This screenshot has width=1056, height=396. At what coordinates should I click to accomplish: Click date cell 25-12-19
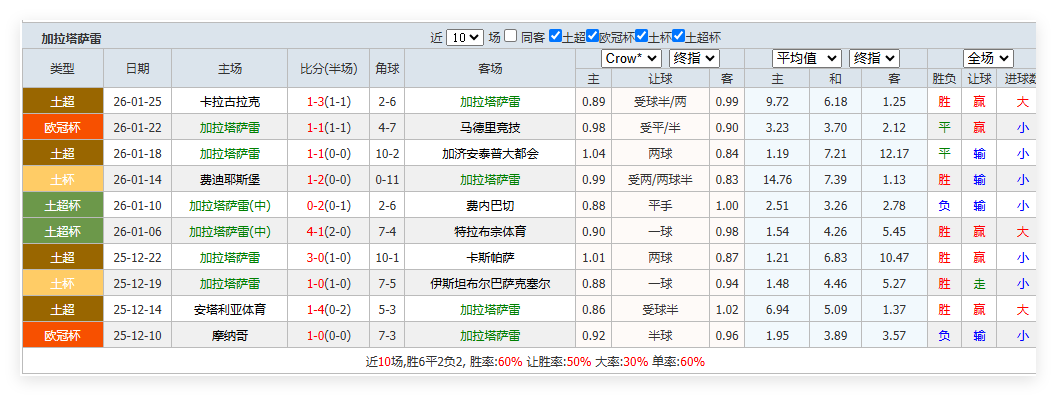137,284
